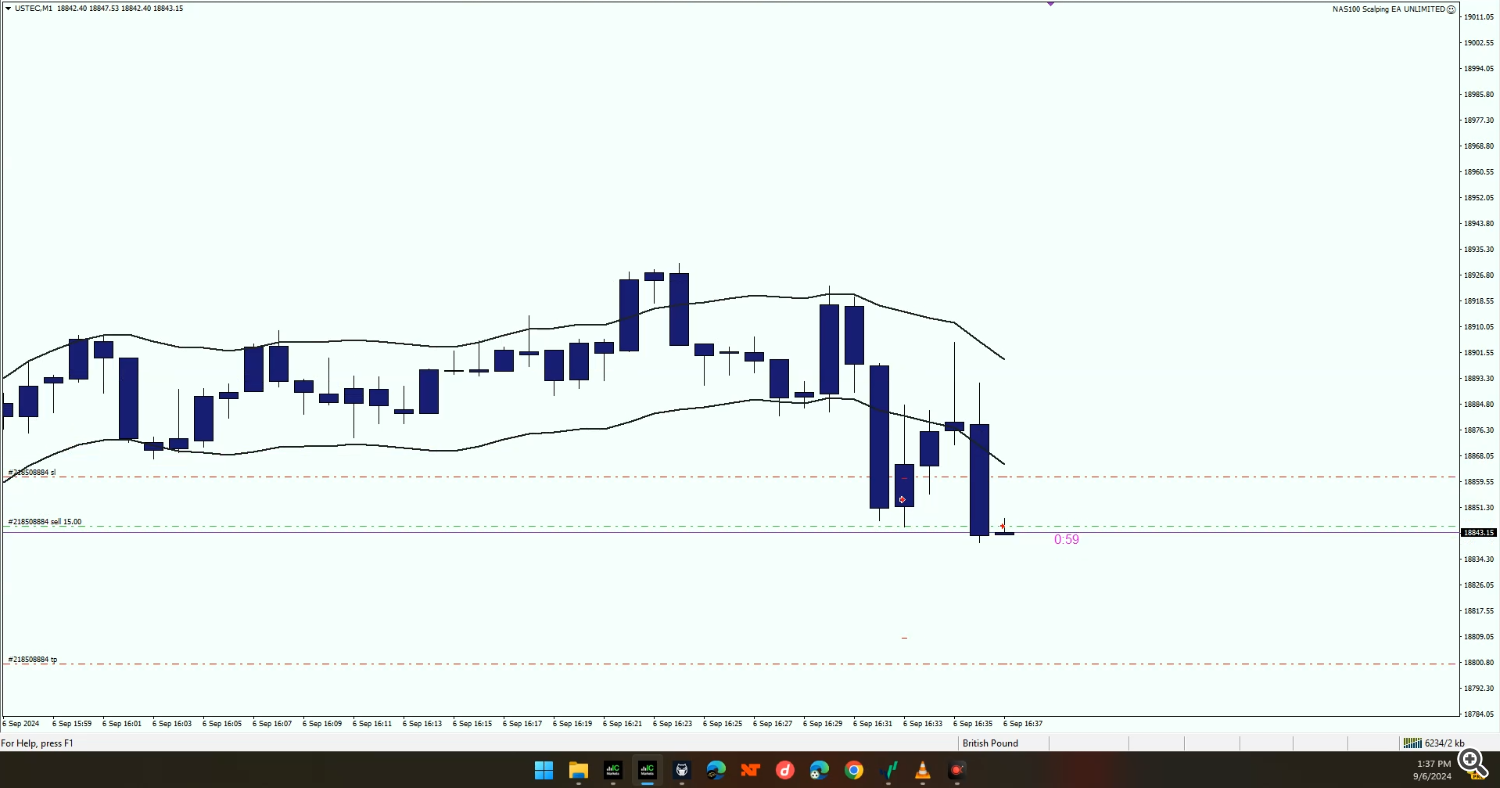Open the owl-mask app in the taskbar
This screenshot has height=788, width=1500.
pyautogui.click(x=682, y=770)
